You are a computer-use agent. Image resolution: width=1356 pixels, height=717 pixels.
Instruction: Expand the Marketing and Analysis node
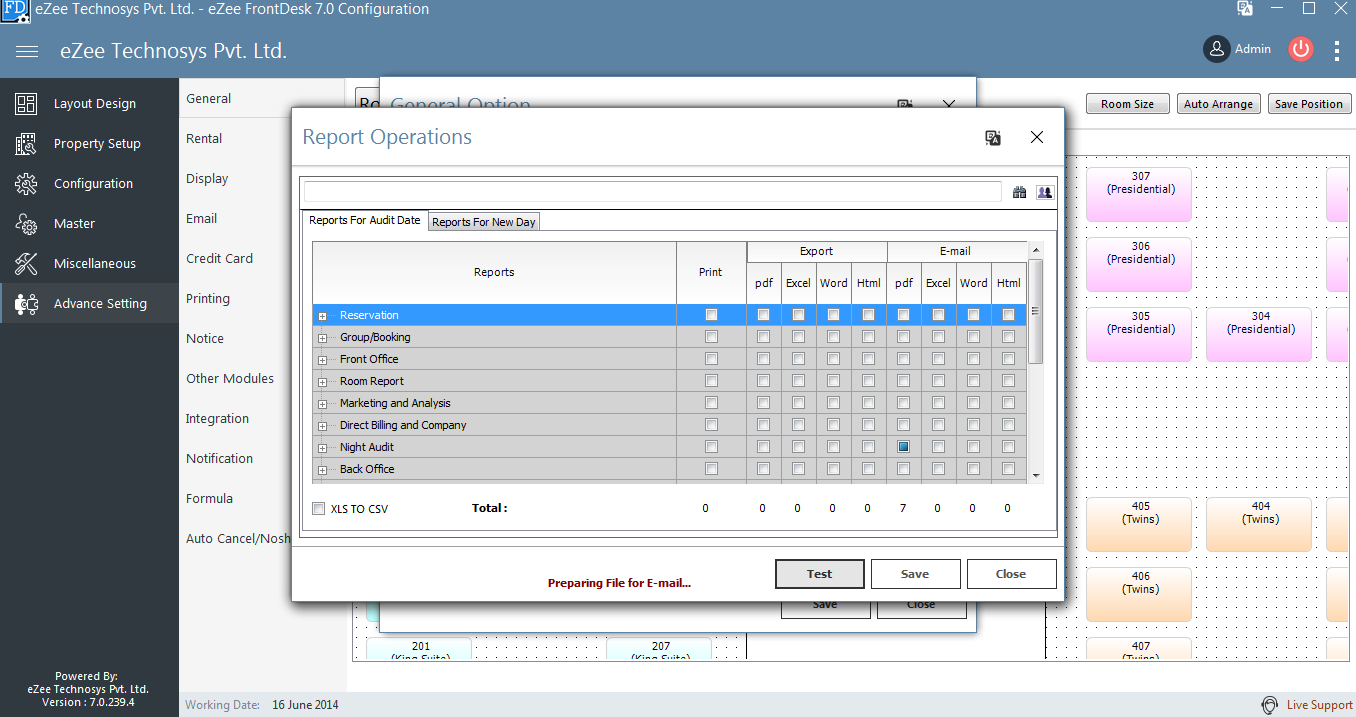point(323,404)
